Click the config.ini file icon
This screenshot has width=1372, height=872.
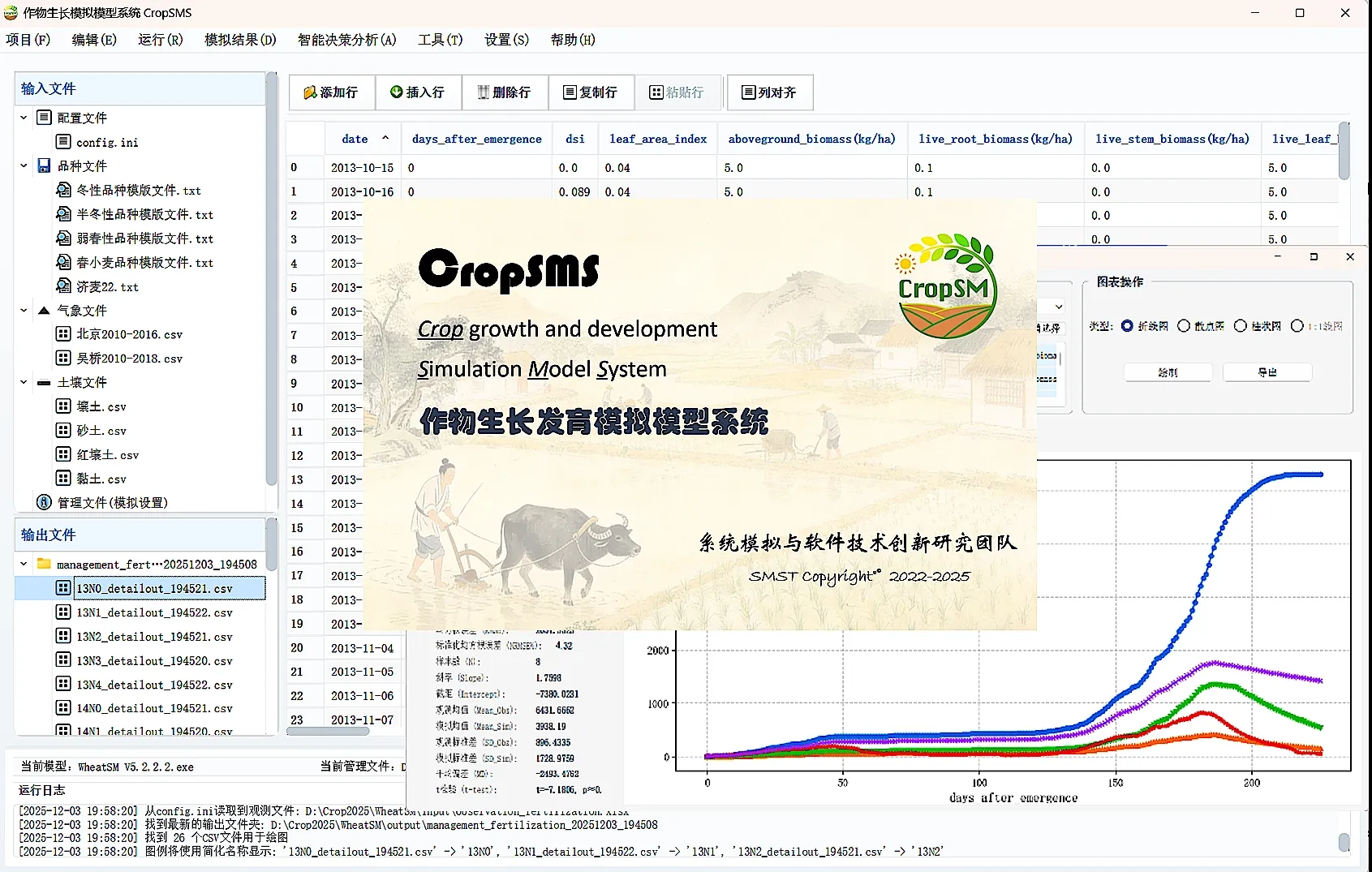[x=63, y=142]
